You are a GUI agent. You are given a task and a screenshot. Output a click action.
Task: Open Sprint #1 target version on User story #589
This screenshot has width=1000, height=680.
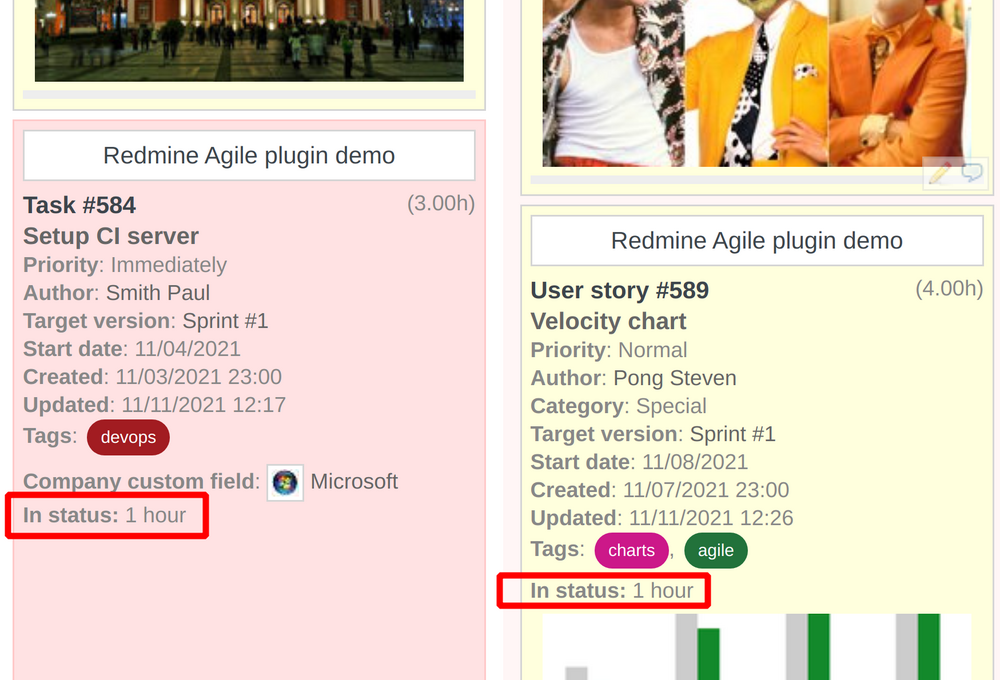[x=733, y=434]
